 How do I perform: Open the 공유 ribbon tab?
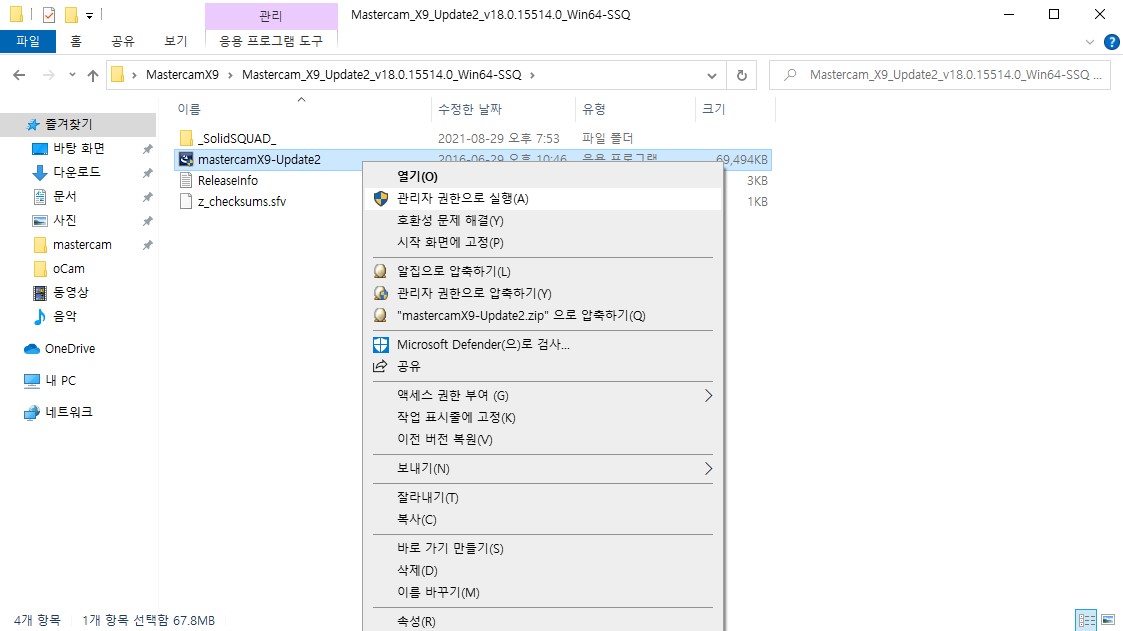[x=123, y=42]
